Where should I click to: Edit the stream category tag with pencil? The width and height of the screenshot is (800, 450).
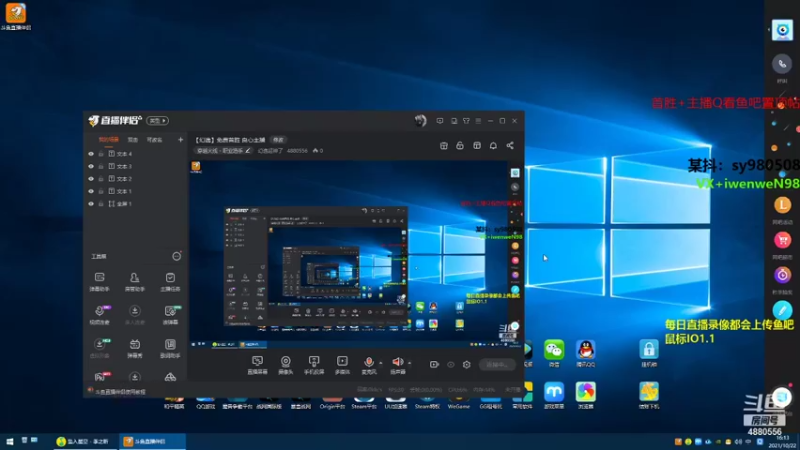click(223, 151)
